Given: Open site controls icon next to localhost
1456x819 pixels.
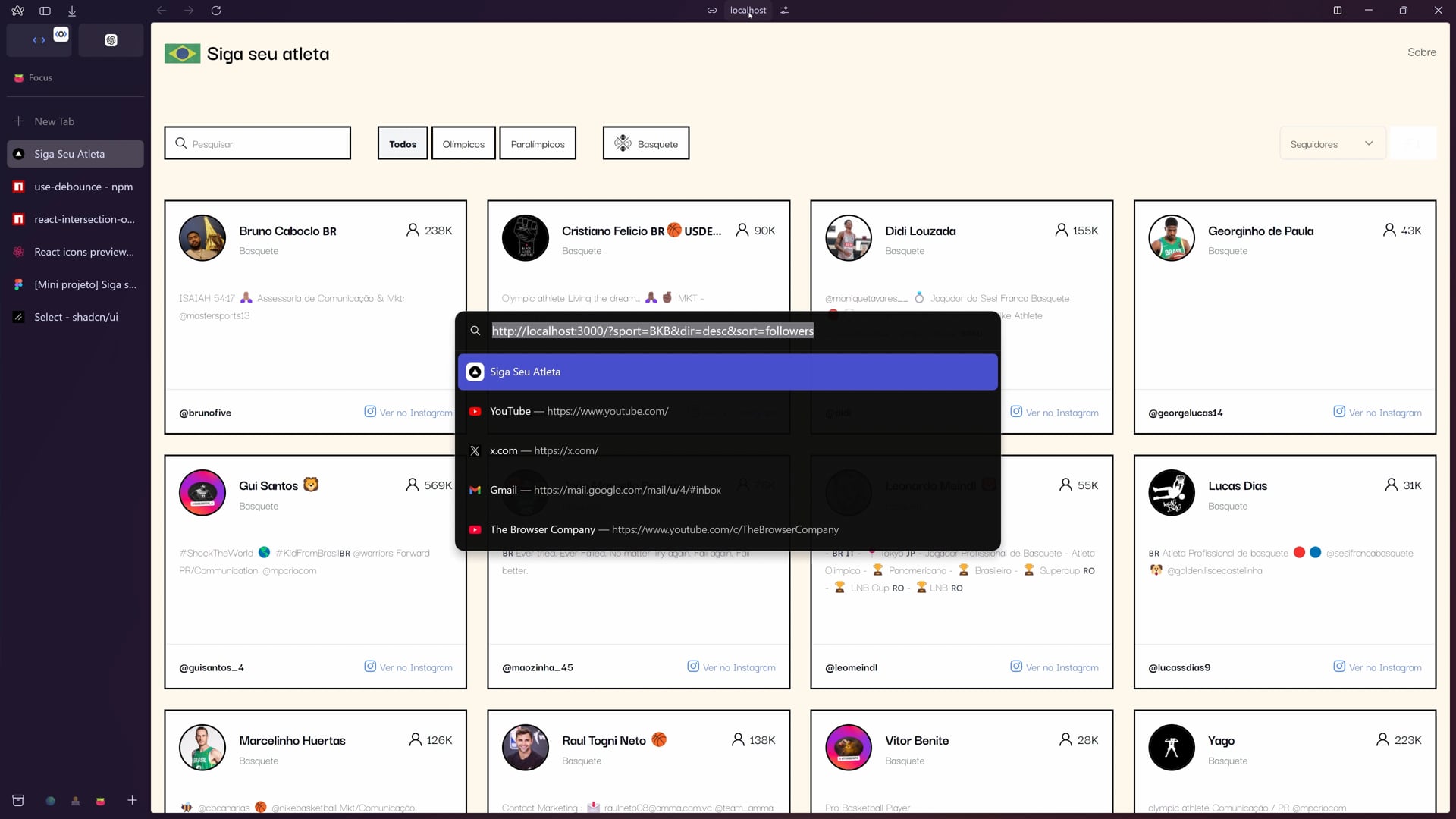Looking at the screenshot, I should pyautogui.click(x=785, y=11).
